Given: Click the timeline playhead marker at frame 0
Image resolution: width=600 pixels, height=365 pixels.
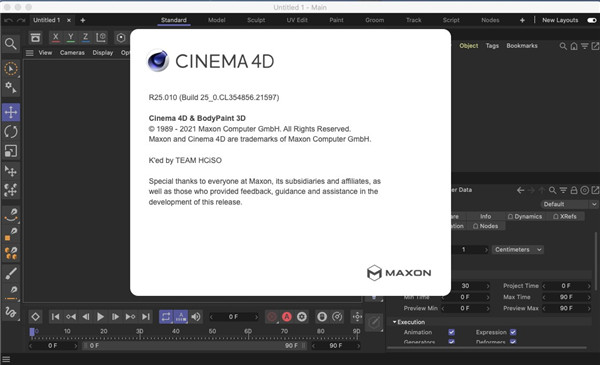Looking at the screenshot, I should [x=32, y=332].
